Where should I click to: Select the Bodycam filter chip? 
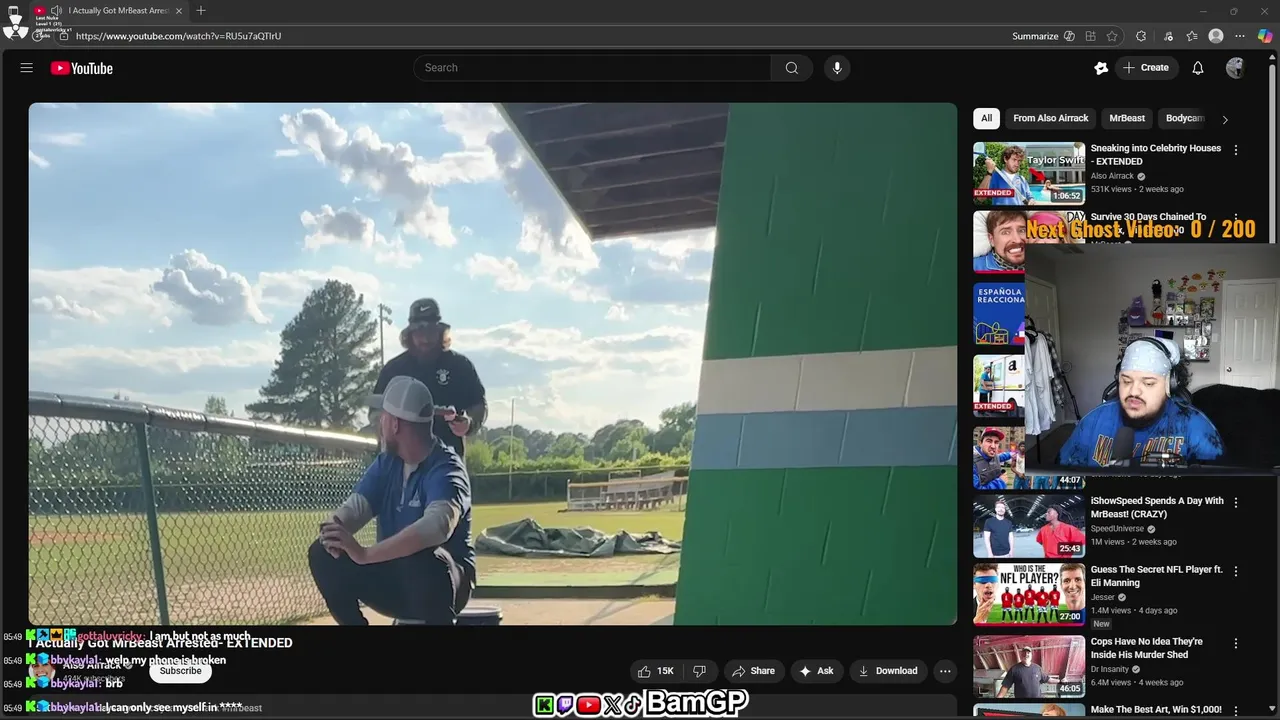pyautogui.click(x=1185, y=118)
